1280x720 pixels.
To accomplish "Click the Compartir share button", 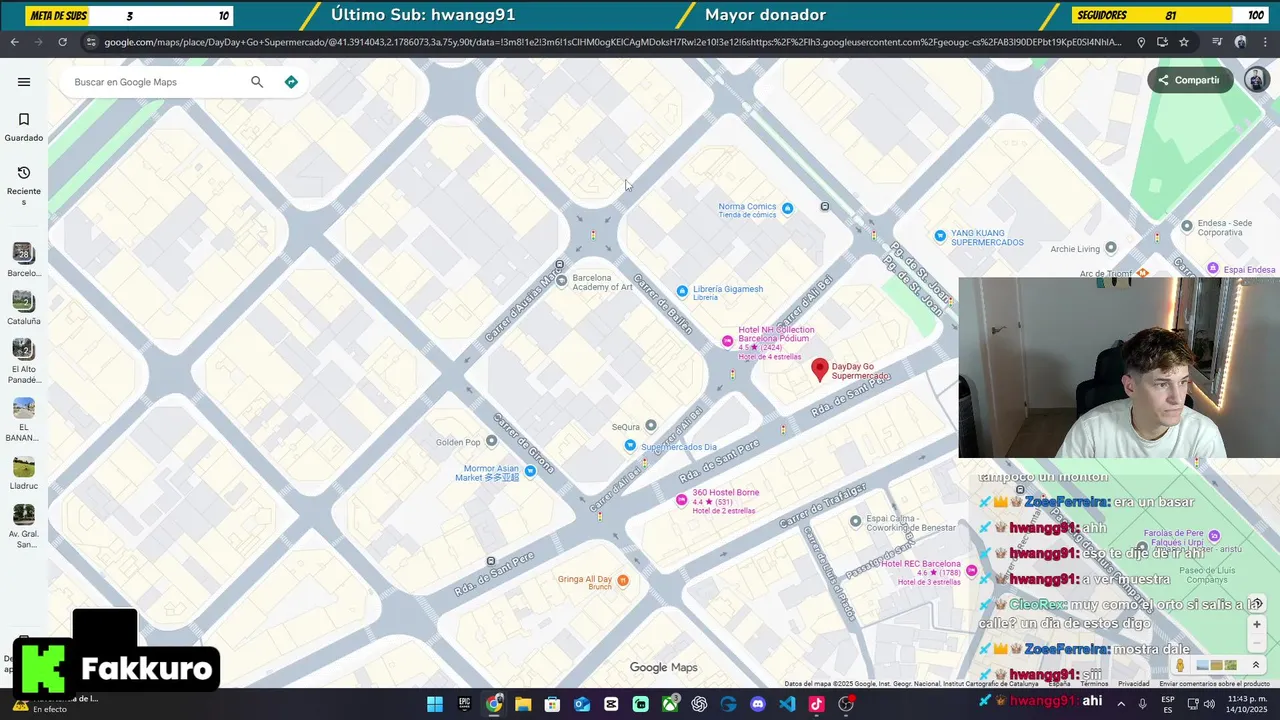I will pos(1190,80).
